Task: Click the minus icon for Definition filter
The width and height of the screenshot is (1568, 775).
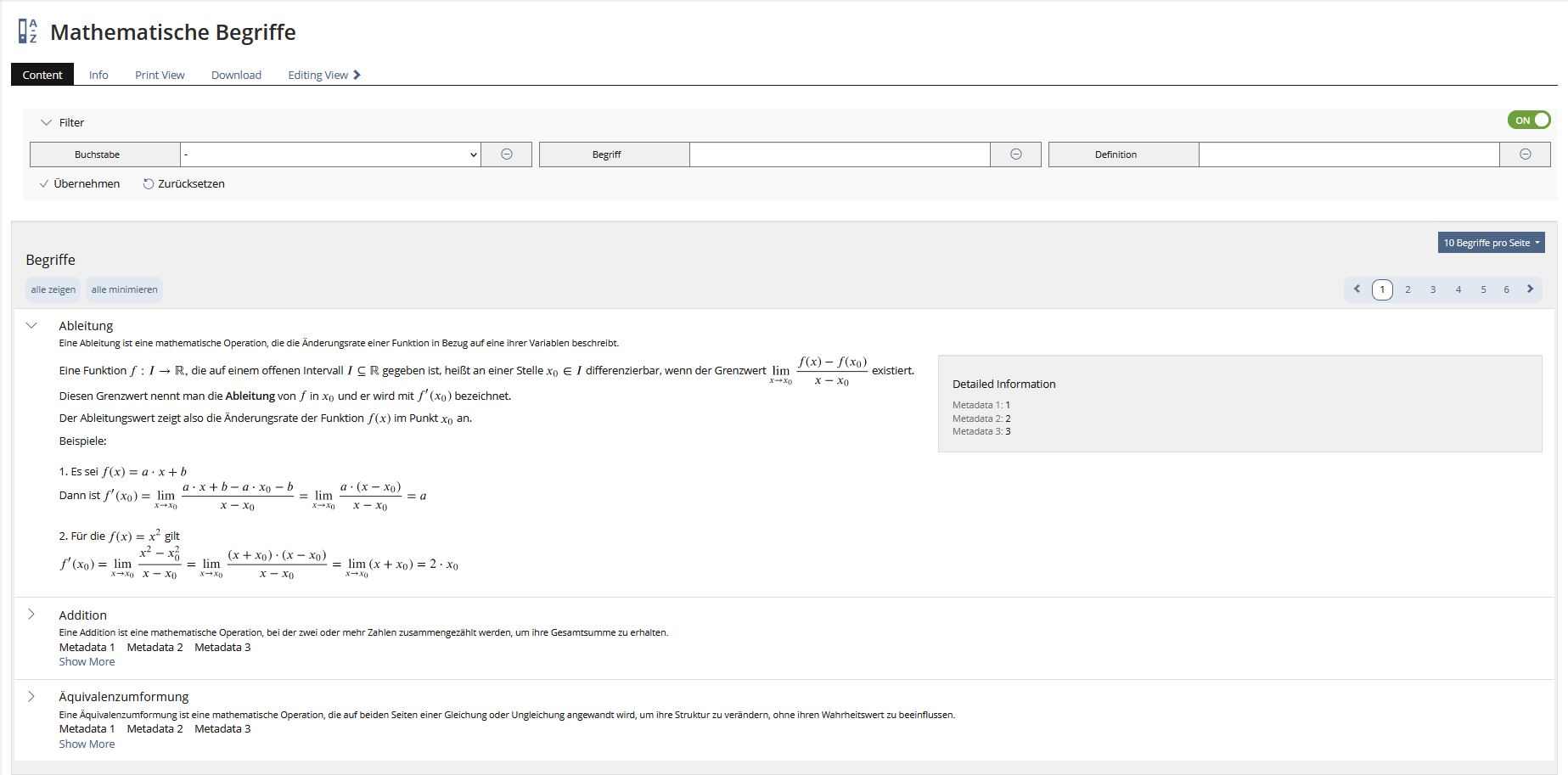Action: [x=1525, y=154]
